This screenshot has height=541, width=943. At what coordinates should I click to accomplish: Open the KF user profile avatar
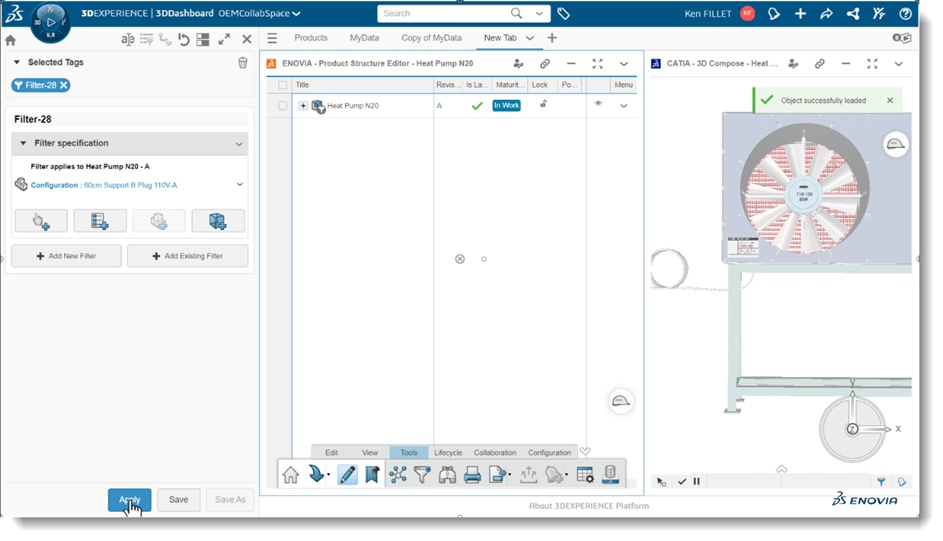point(748,13)
